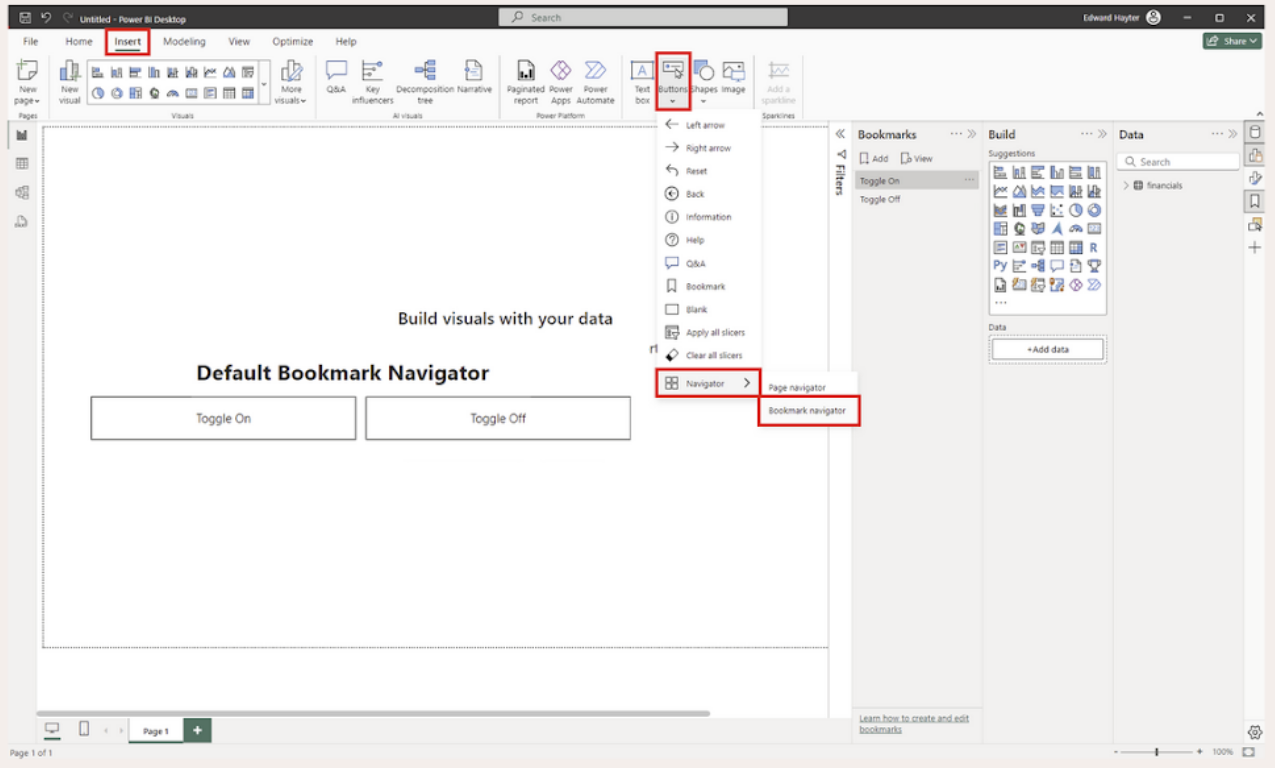1275x768 pixels.
Task: Click the cylinder Data pane icon on right rail
Action: pyautogui.click(x=1255, y=133)
